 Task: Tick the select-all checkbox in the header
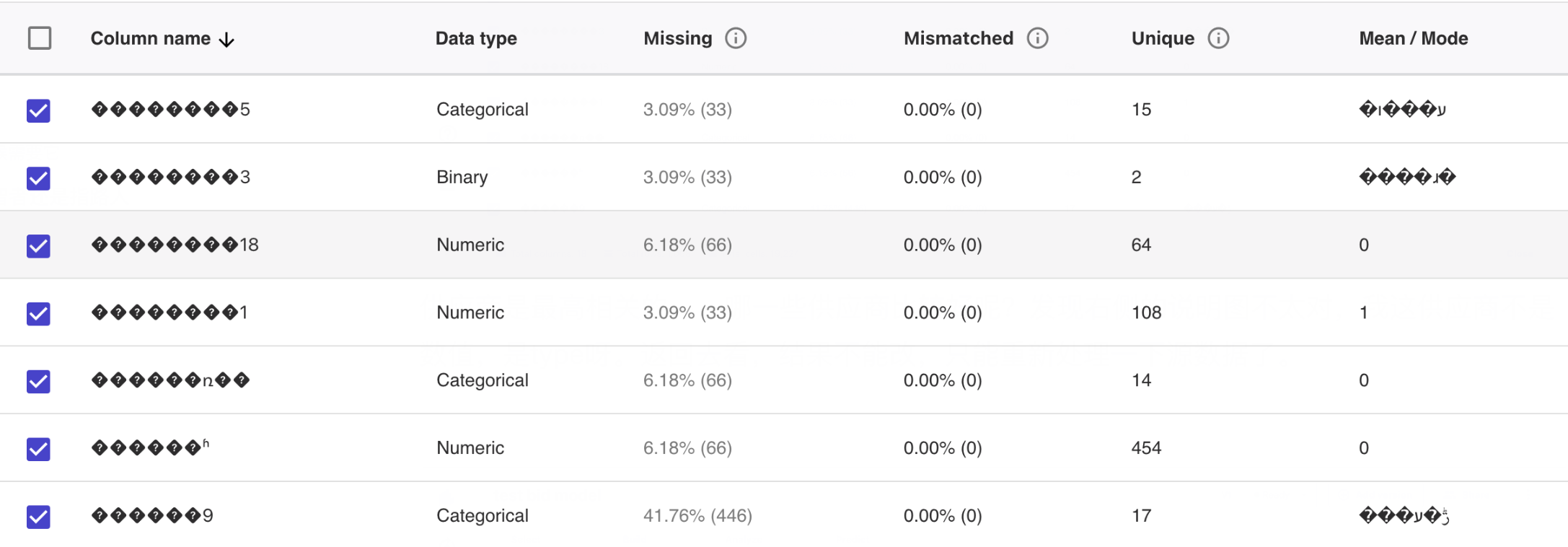point(40,38)
